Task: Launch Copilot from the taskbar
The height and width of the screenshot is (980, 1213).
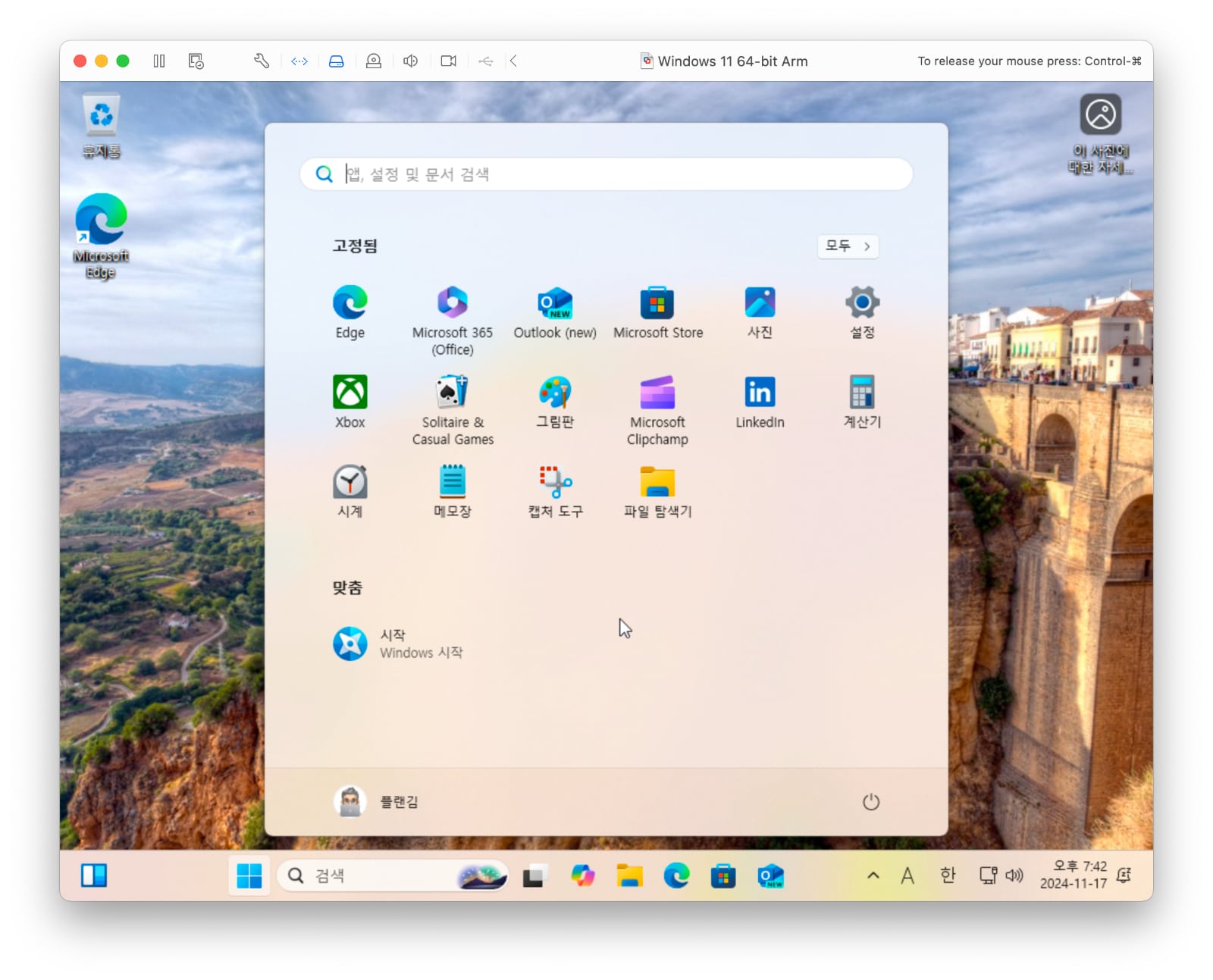Action: 582,875
